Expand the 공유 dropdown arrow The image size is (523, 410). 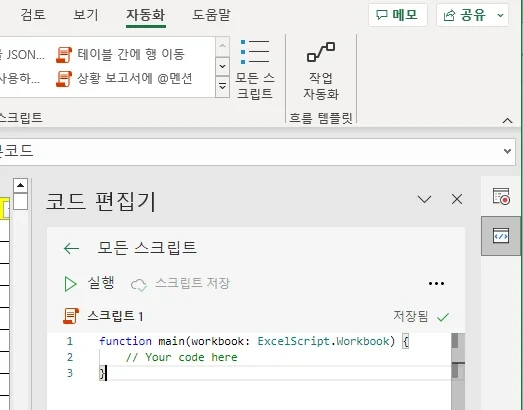point(500,15)
